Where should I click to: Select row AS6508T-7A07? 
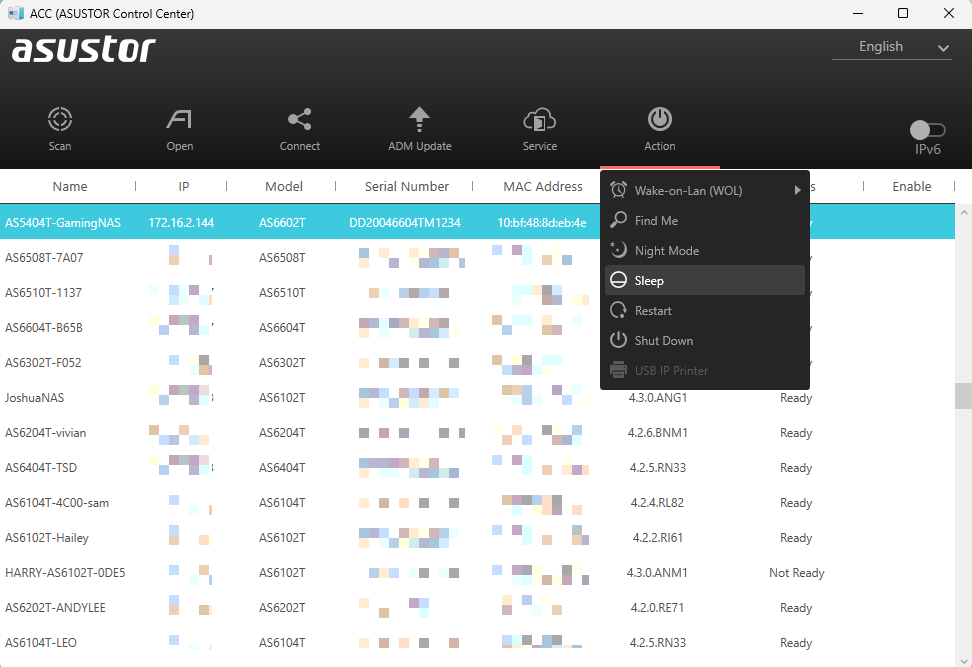[x=477, y=257]
